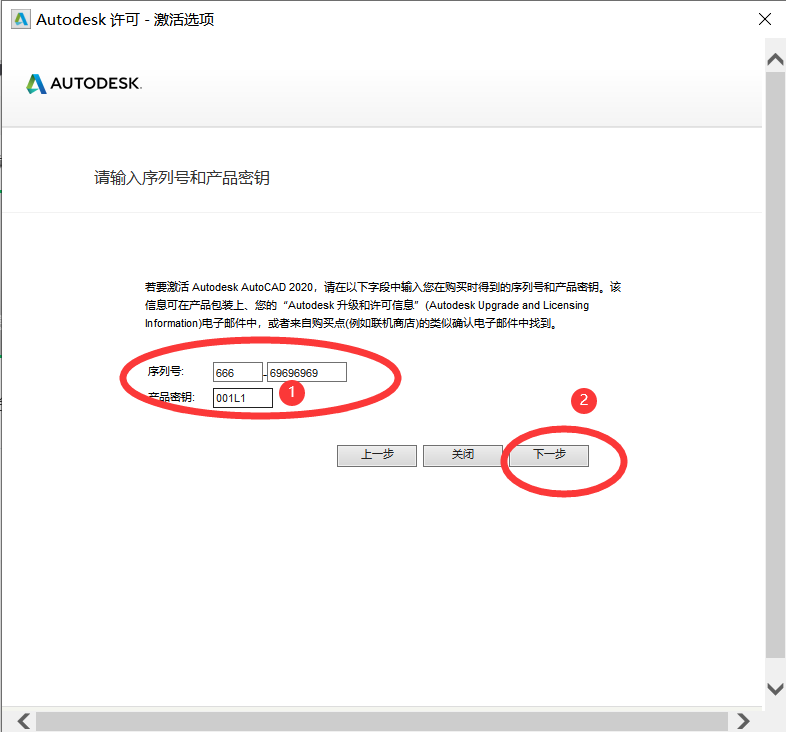Click the horizontal scrollbar track

point(381,721)
